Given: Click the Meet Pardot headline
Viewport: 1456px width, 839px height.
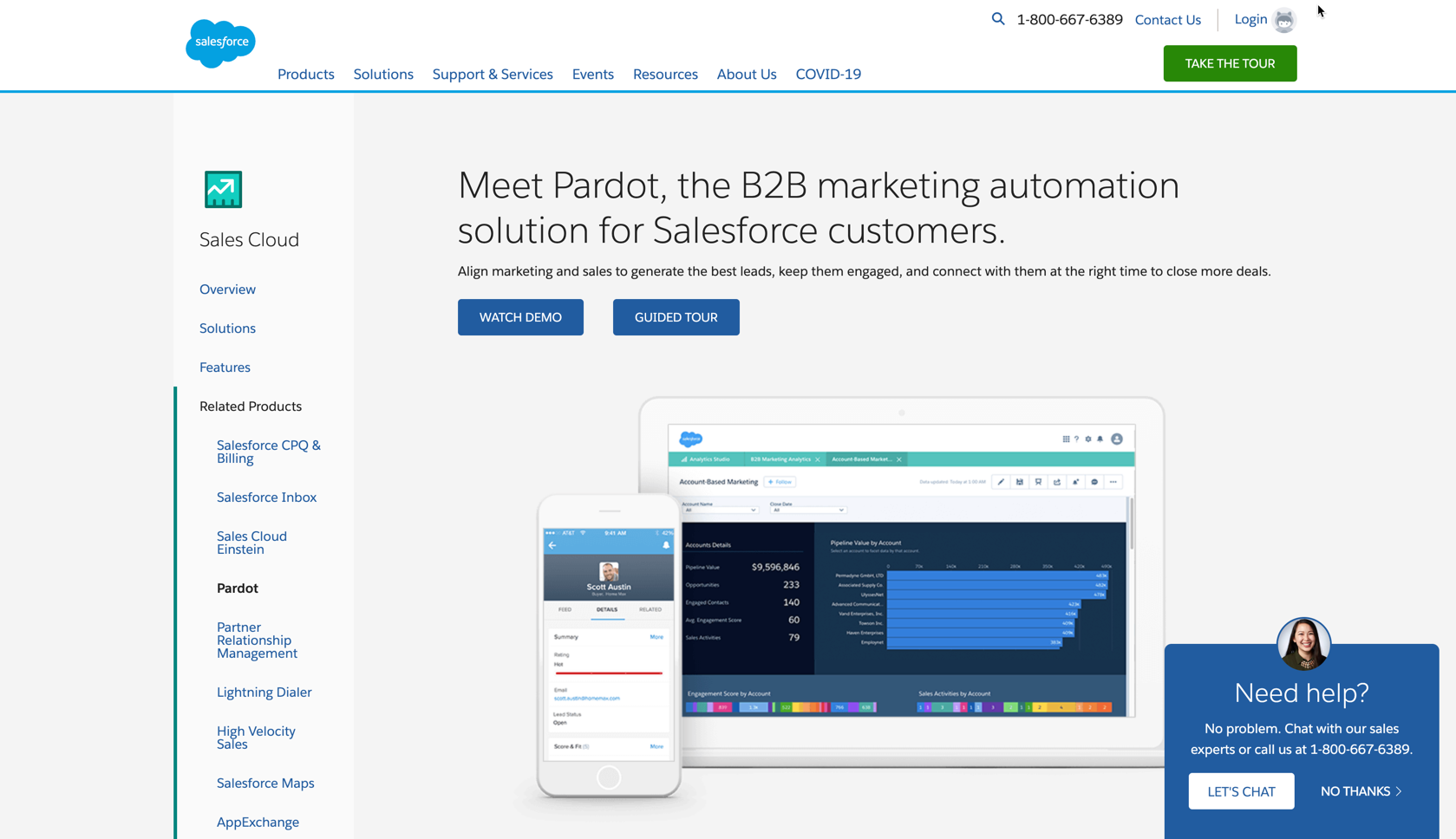Looking at the screenshot, I should point(819,208).
